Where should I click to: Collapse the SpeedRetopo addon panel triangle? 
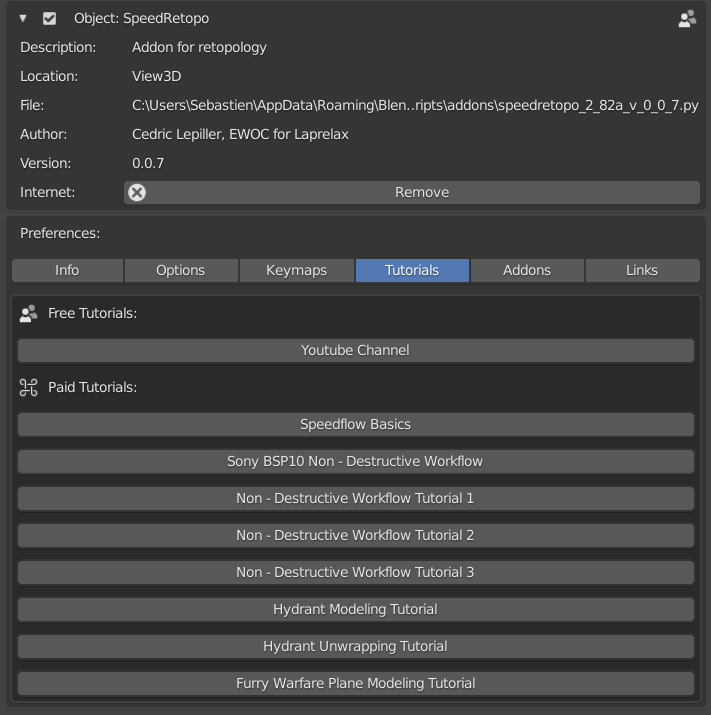tap(23, 18)
